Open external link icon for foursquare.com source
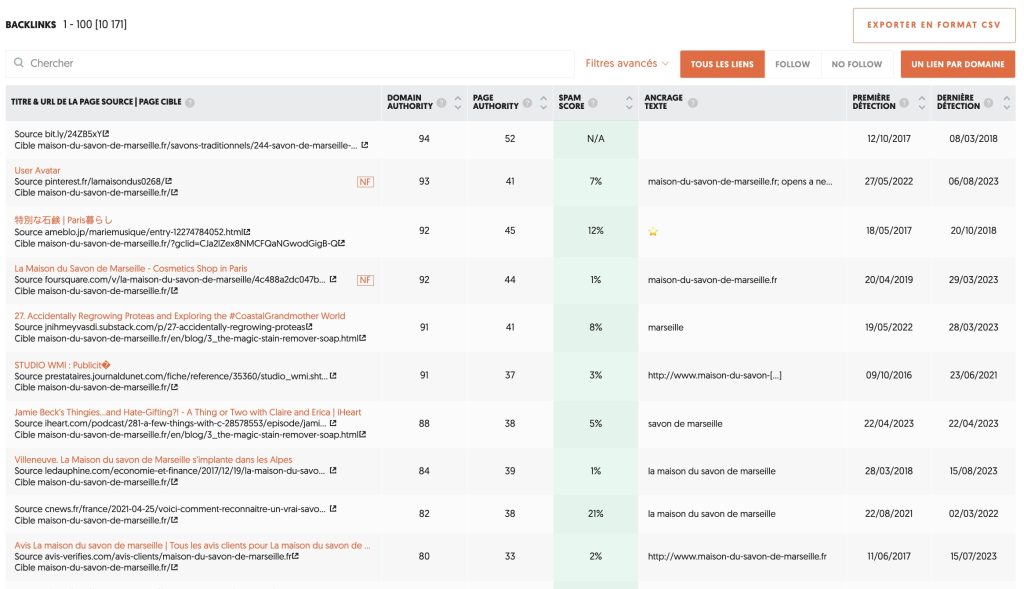Viewport: 1024px width, 589px height. click(x=333, y=279)
